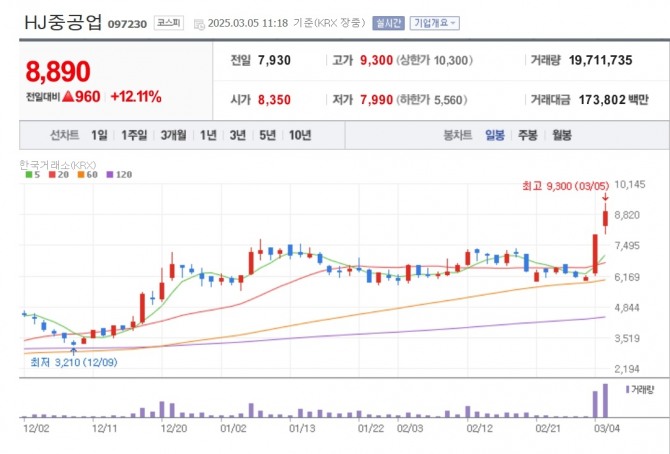Select the 3개월 line chart period
Viewport: 670px width, 454px height.
173,136
